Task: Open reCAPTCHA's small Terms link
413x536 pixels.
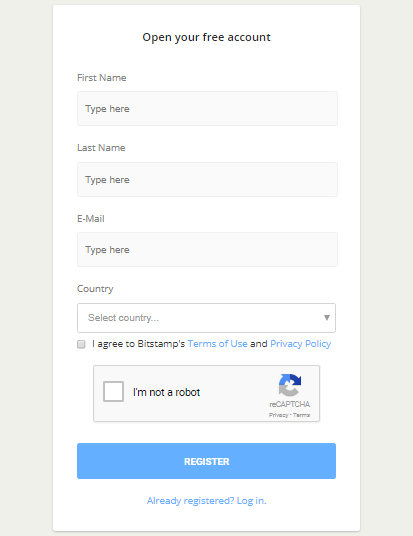Action: point(301,415)
